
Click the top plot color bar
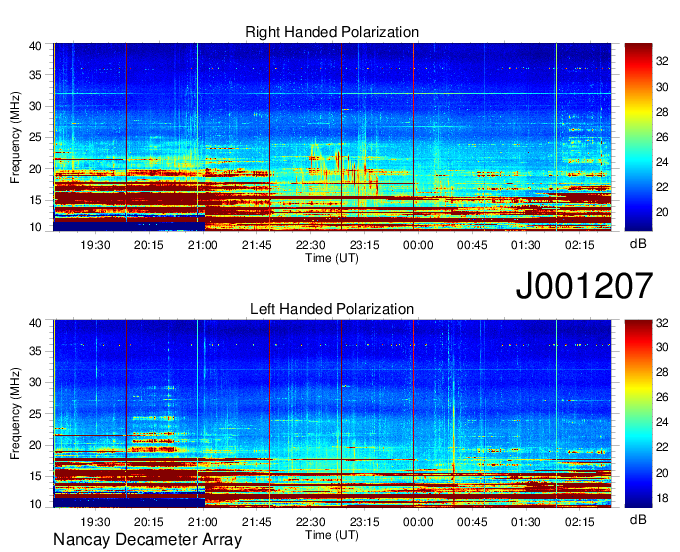tap(638, 137)
